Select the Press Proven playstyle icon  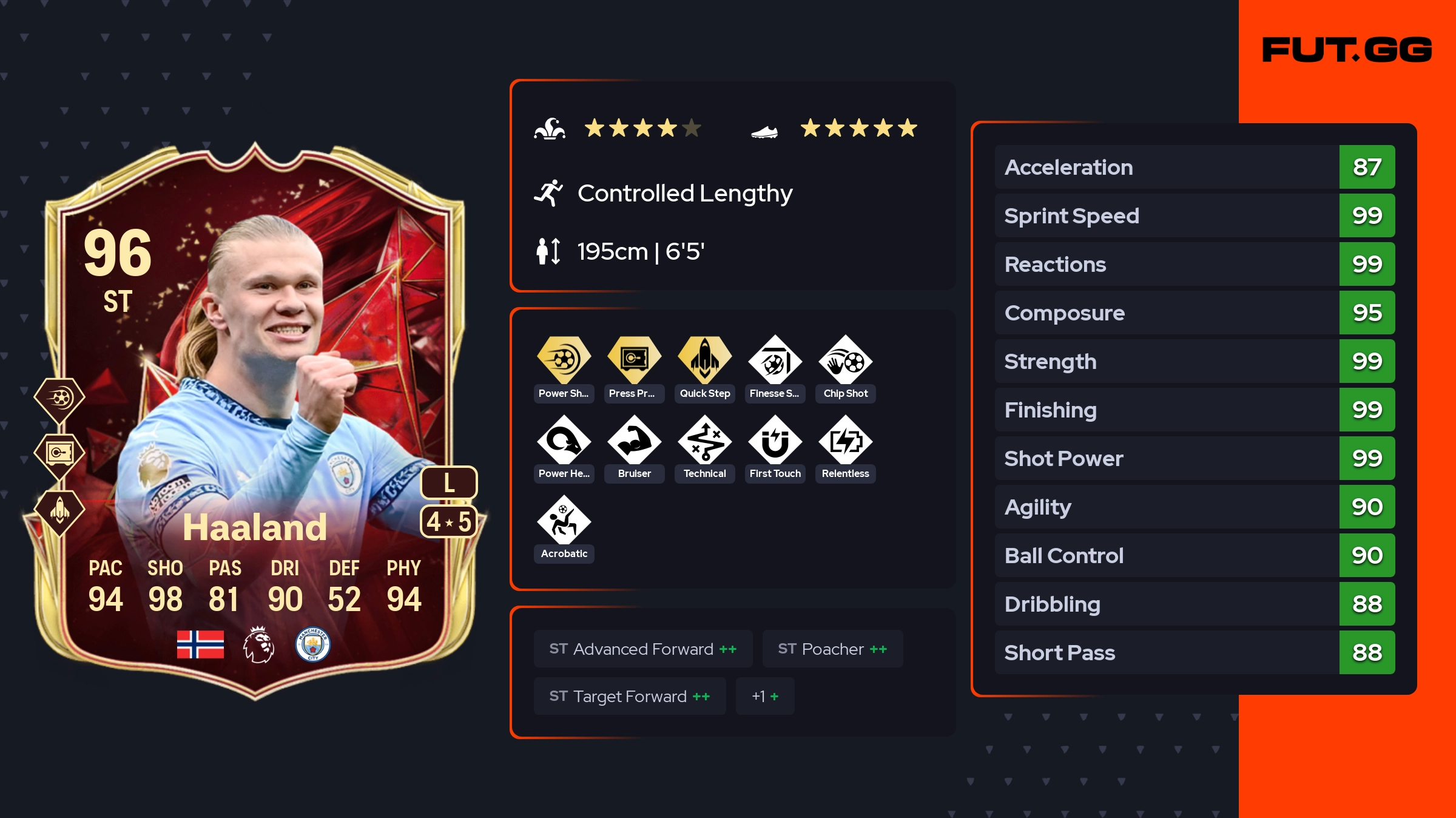634,360
